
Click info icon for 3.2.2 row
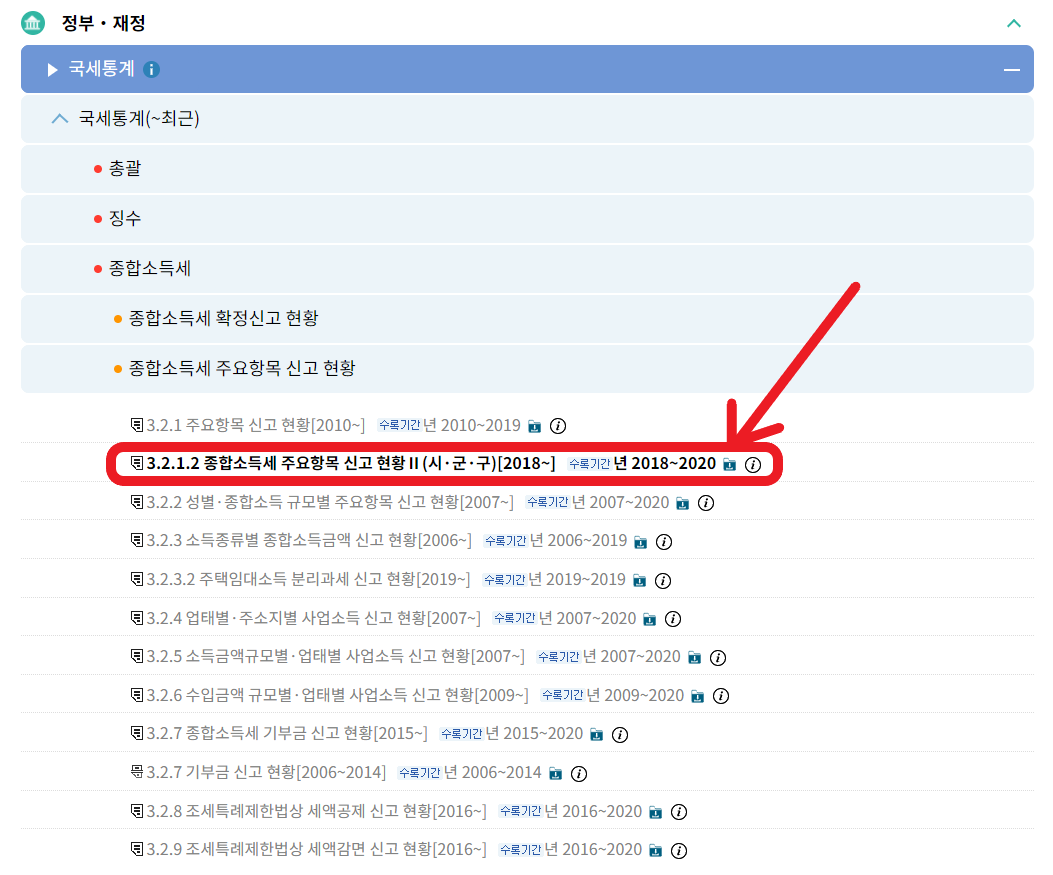706,503
